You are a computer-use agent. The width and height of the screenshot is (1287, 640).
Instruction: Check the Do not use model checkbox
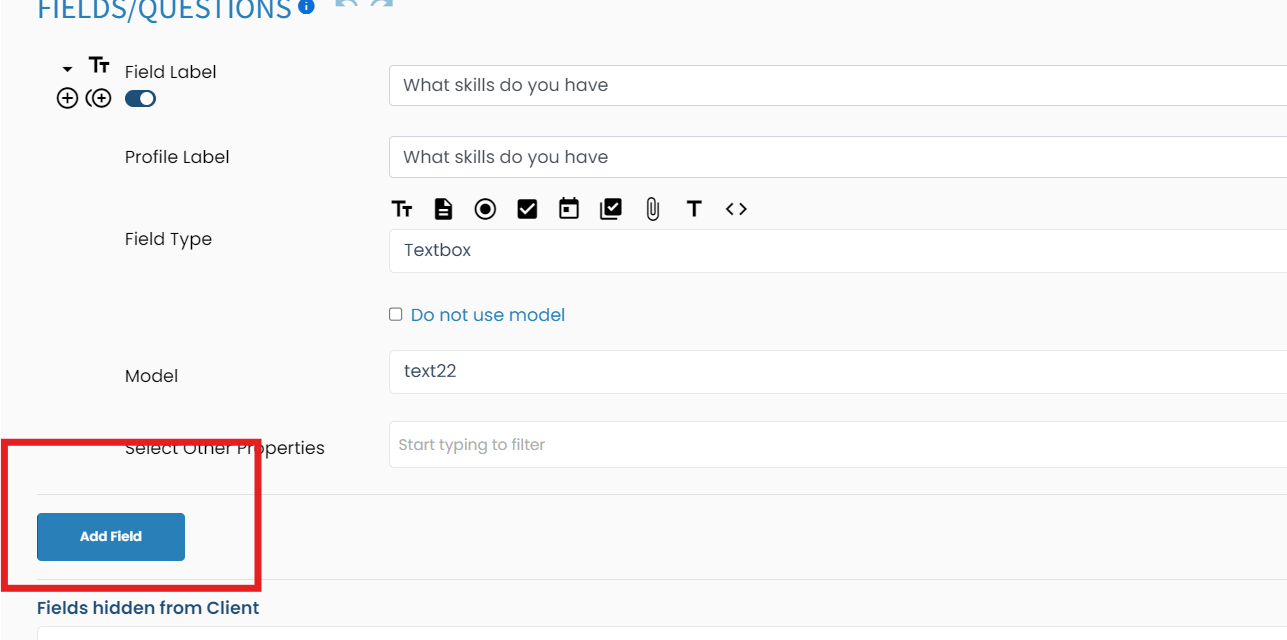[396, 315]
